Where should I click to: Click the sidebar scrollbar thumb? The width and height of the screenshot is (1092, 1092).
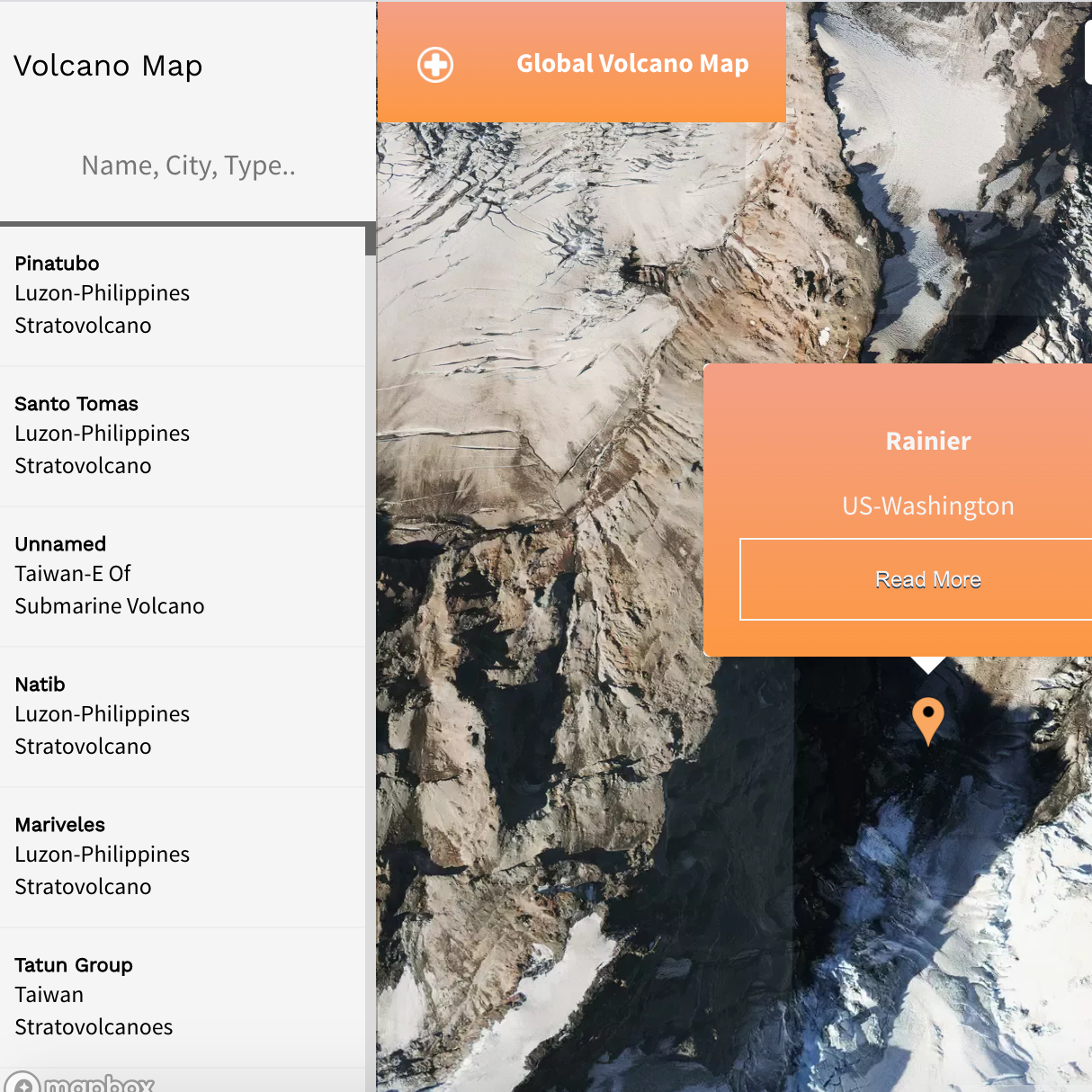click(x=371, y=238)
